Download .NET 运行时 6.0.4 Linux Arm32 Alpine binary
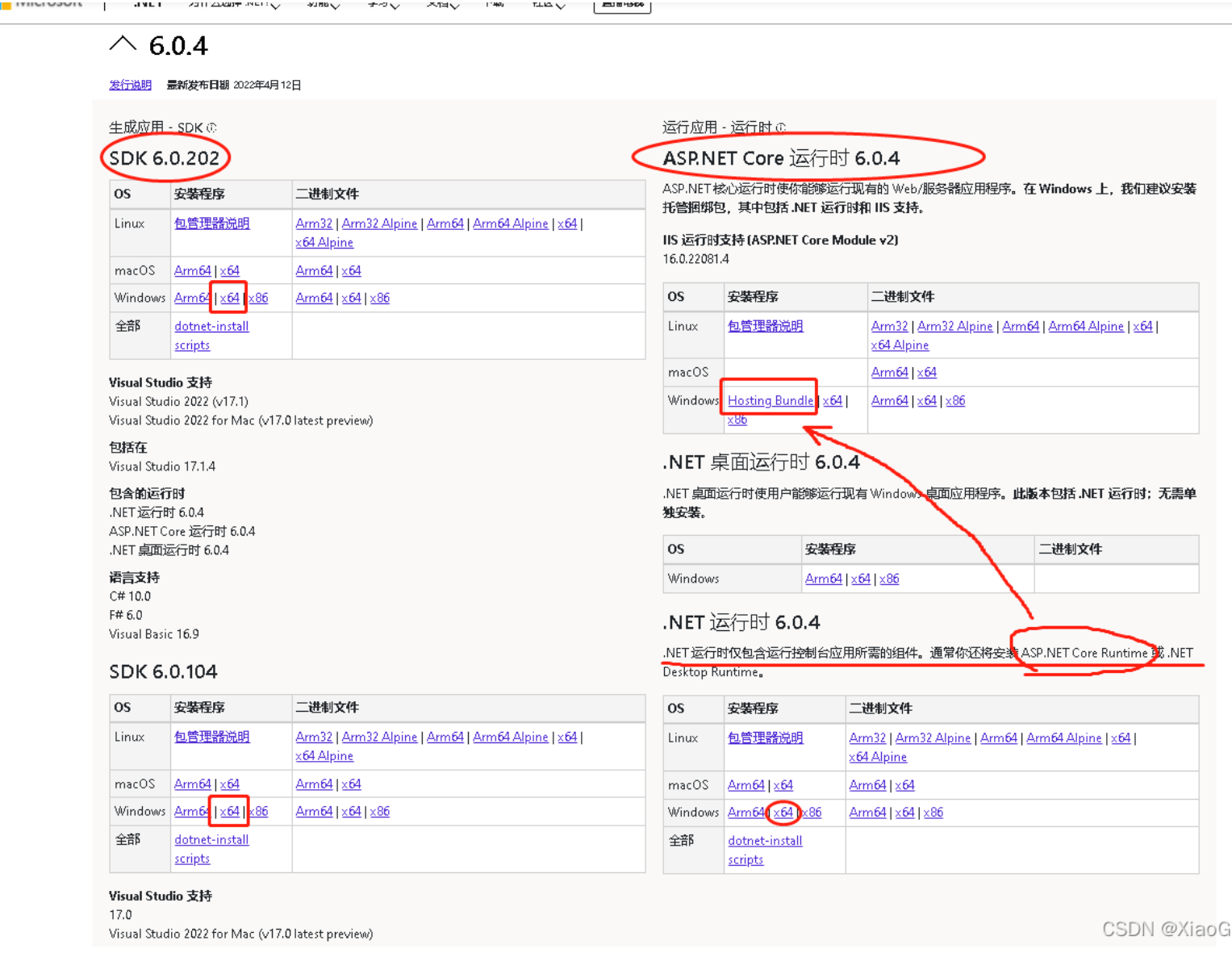 pos(933,738)
